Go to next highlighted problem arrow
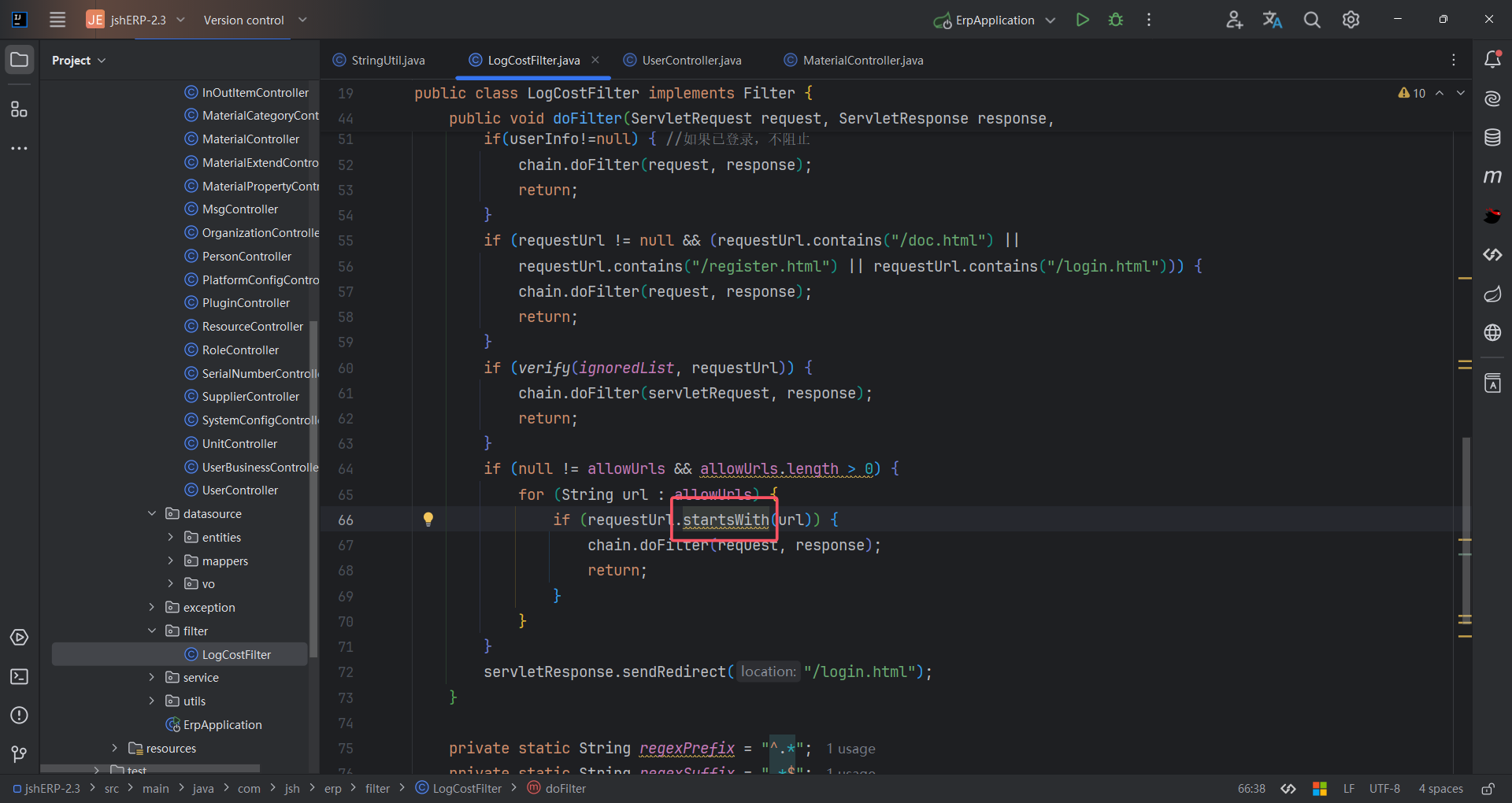 tap(1461, 93)
